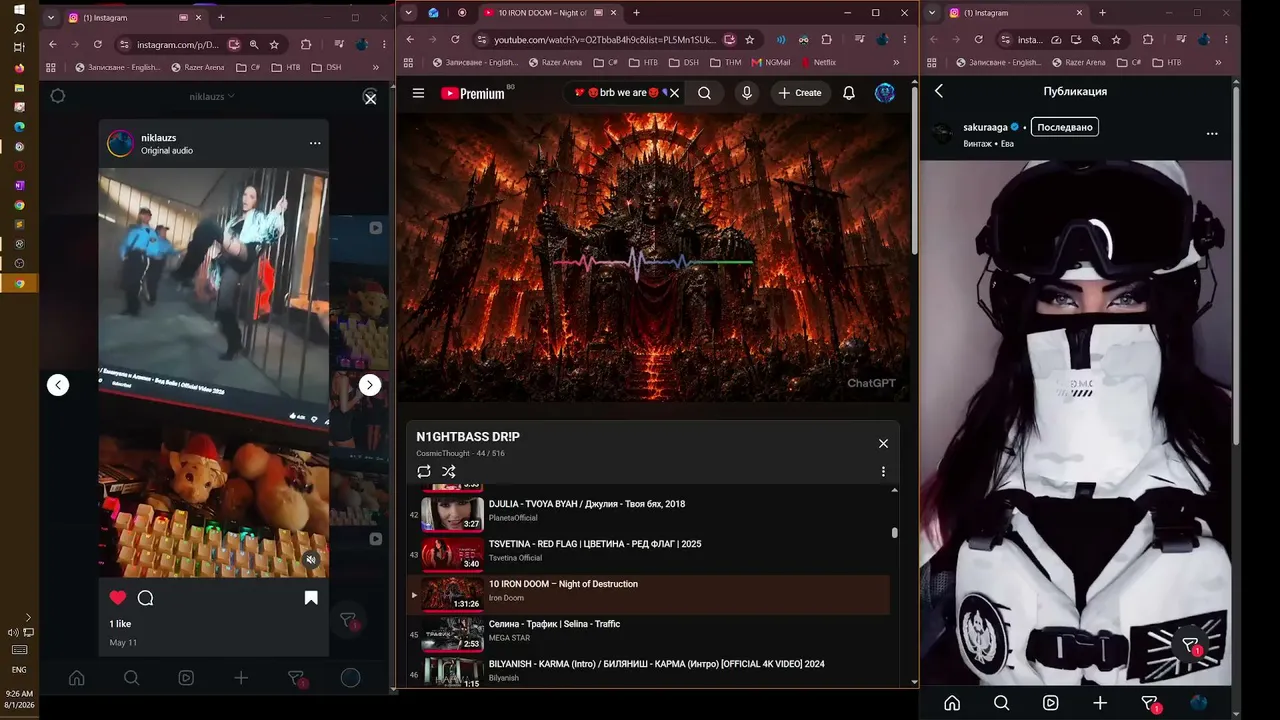Open profile in left Instagram bottom bar
This screenshot has height=720, width=1280.
click(x=350, y=678)
